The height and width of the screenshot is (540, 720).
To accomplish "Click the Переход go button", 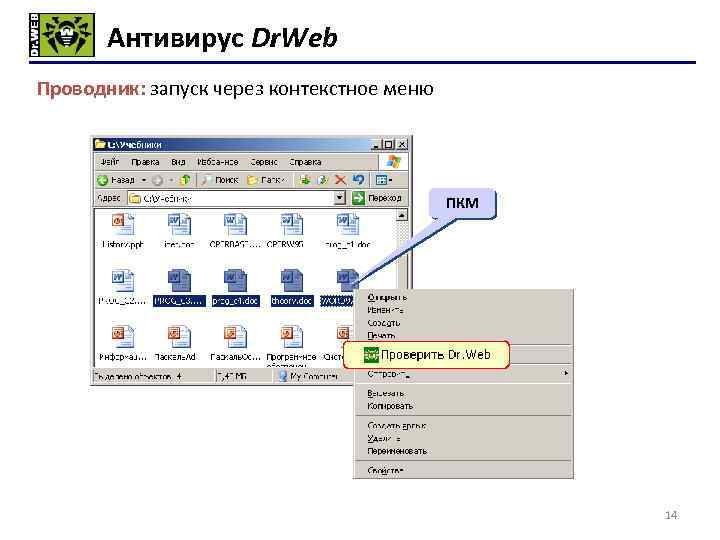I will point(377,198).
